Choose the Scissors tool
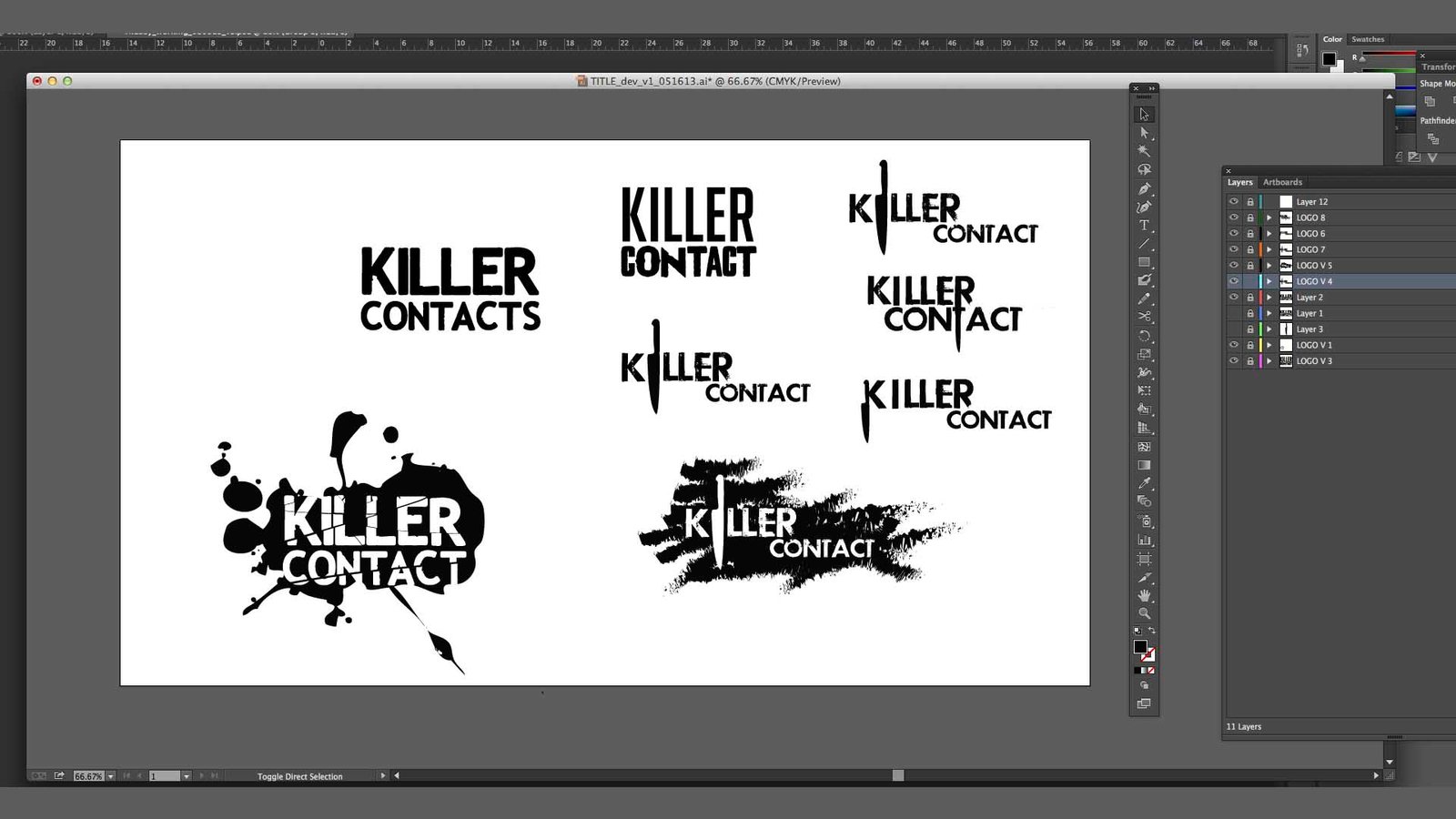Viewport: 1456px width, 819px height. click(x=1144, y=317)
